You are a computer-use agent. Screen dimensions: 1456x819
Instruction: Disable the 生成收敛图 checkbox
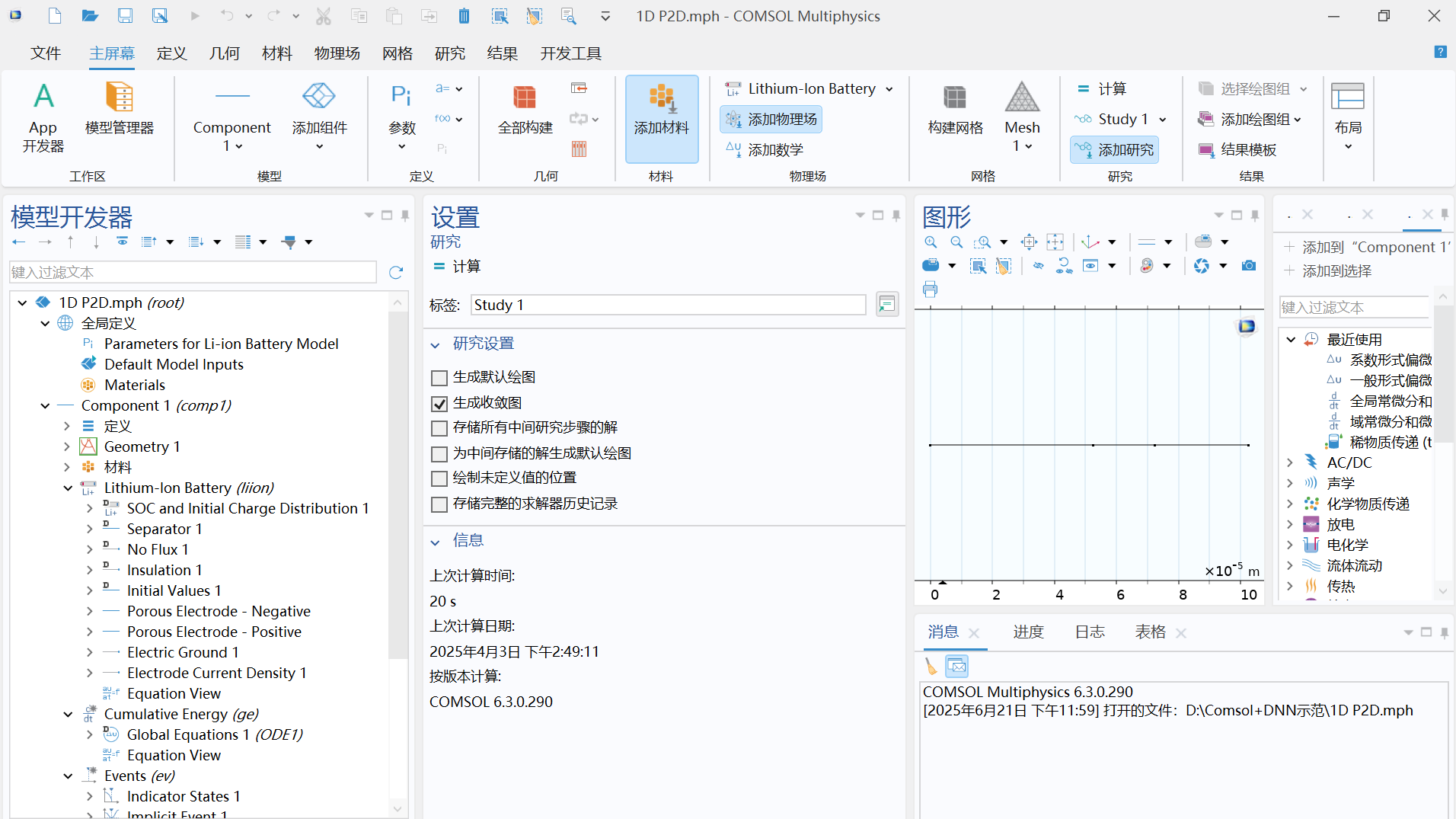[439, 403]
